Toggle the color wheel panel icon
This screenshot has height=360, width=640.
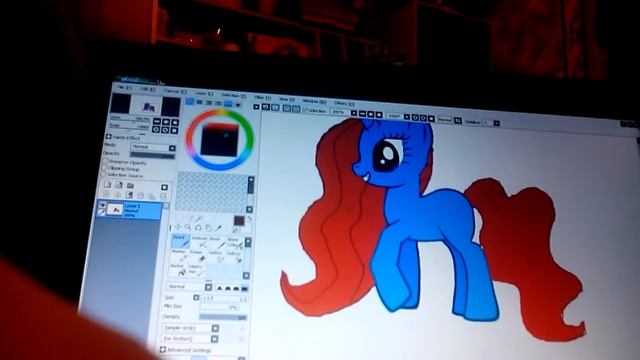(190, 101)
